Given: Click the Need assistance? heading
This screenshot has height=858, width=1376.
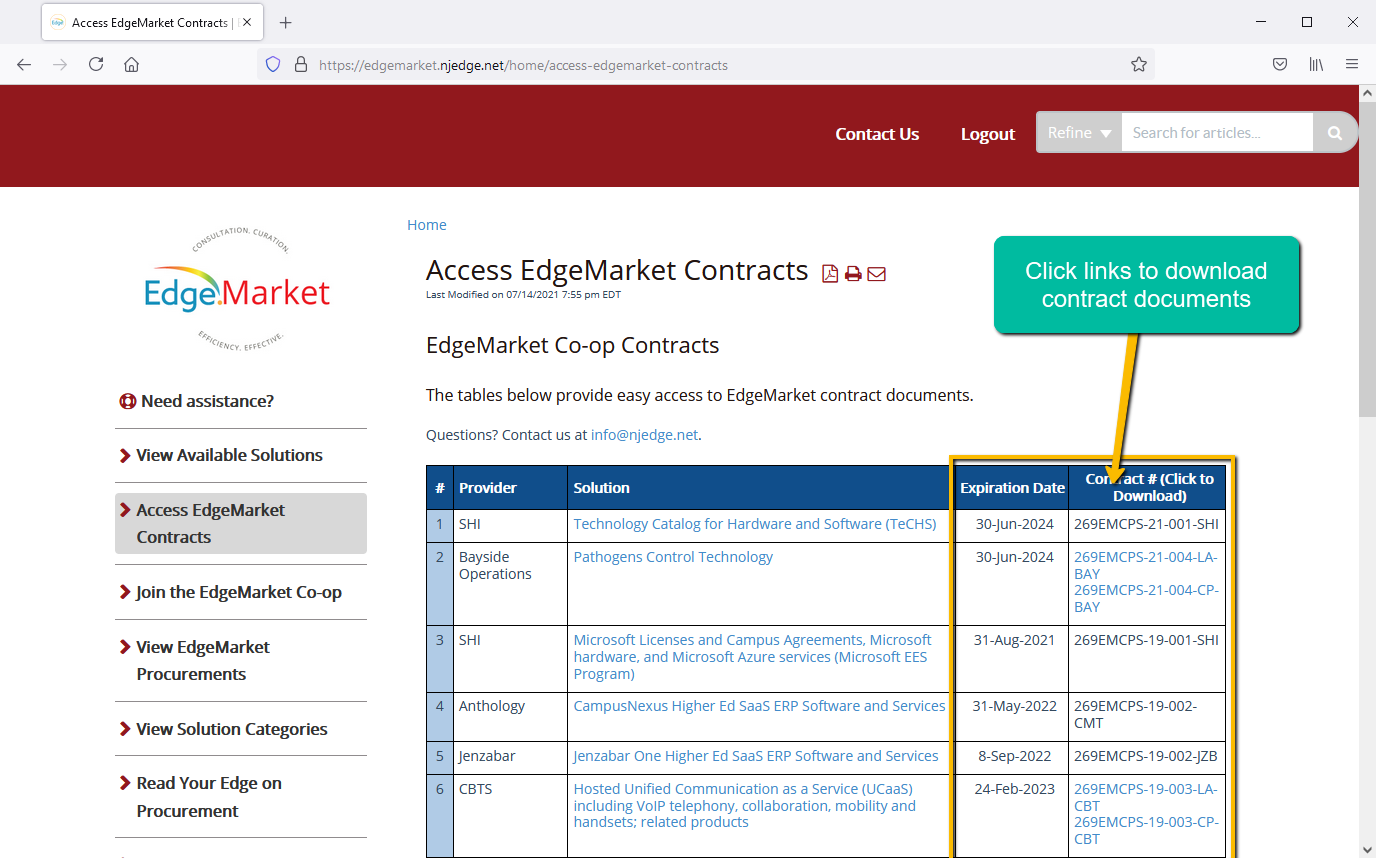Looking at the screenshot, I should (207, 401).
